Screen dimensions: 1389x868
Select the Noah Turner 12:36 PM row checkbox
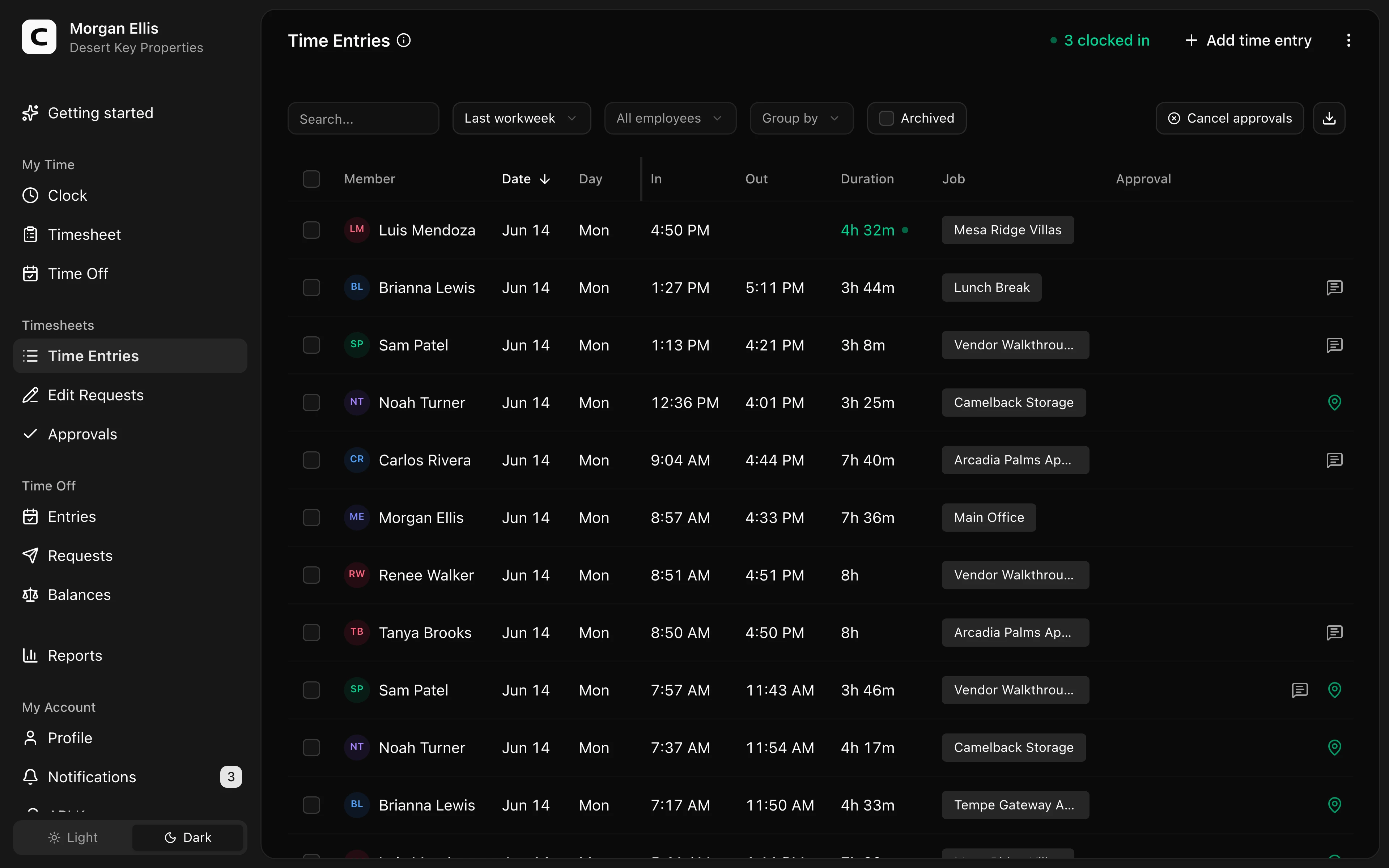[311, 403]
